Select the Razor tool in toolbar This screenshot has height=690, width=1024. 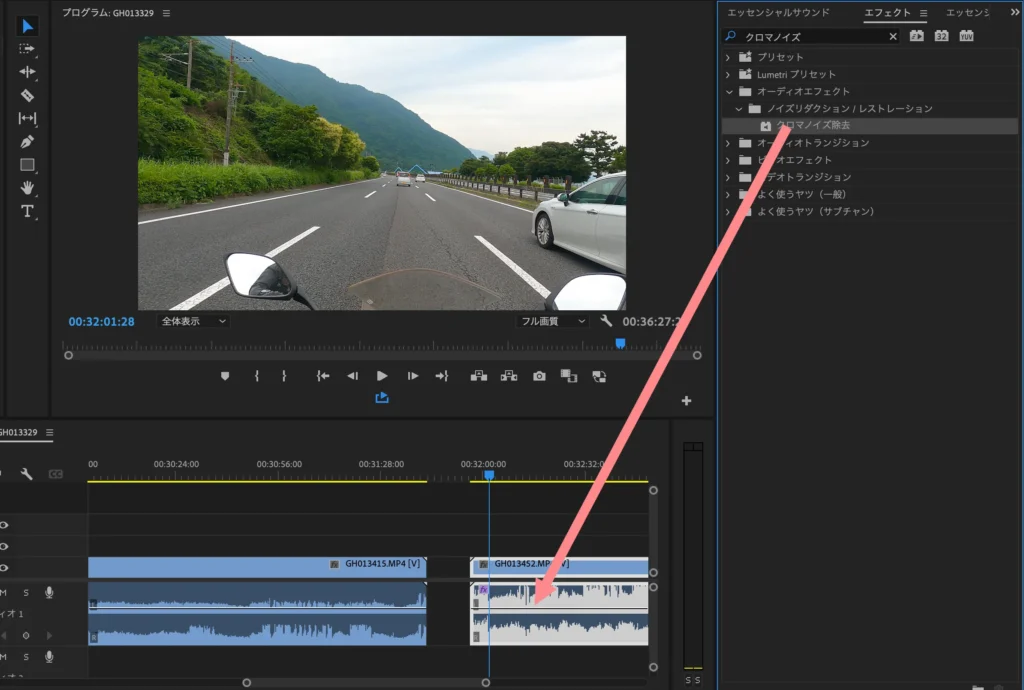click(x=27, y=95)
